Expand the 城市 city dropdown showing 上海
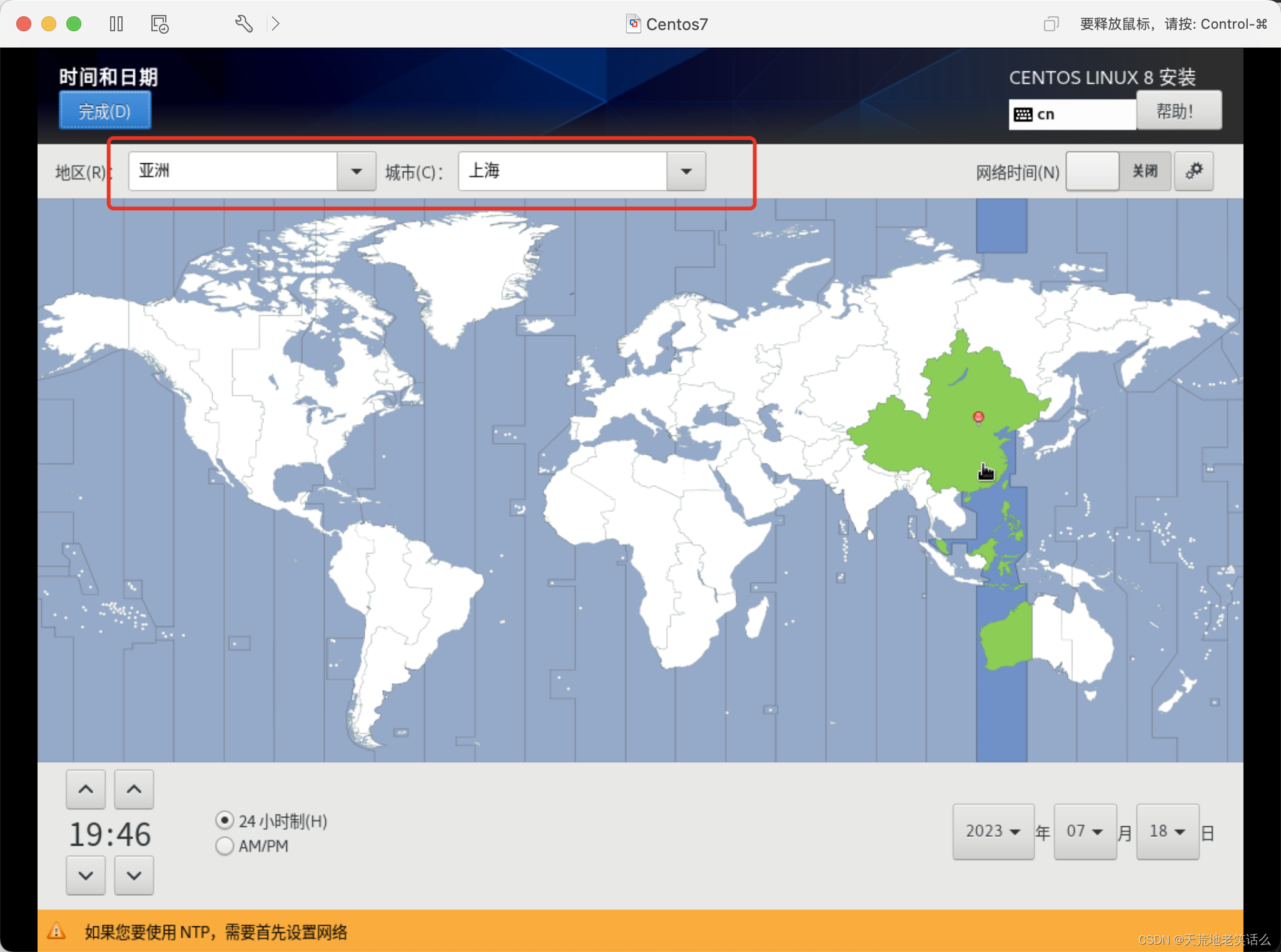Image resolution: width=1281 pixels, height=952 pixels. pyautogui.click(x=686, y=171)
